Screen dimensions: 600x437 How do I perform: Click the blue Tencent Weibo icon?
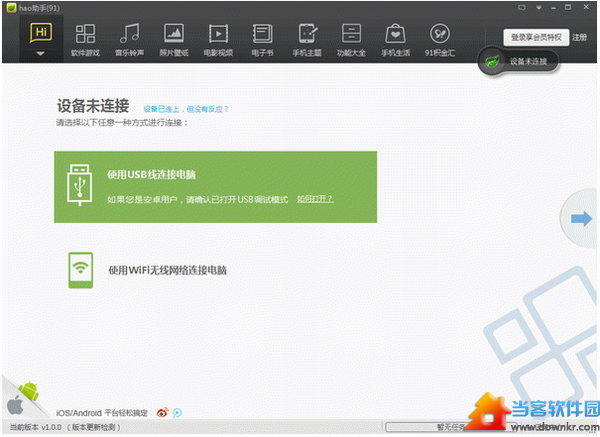click(x=177, y=413)
